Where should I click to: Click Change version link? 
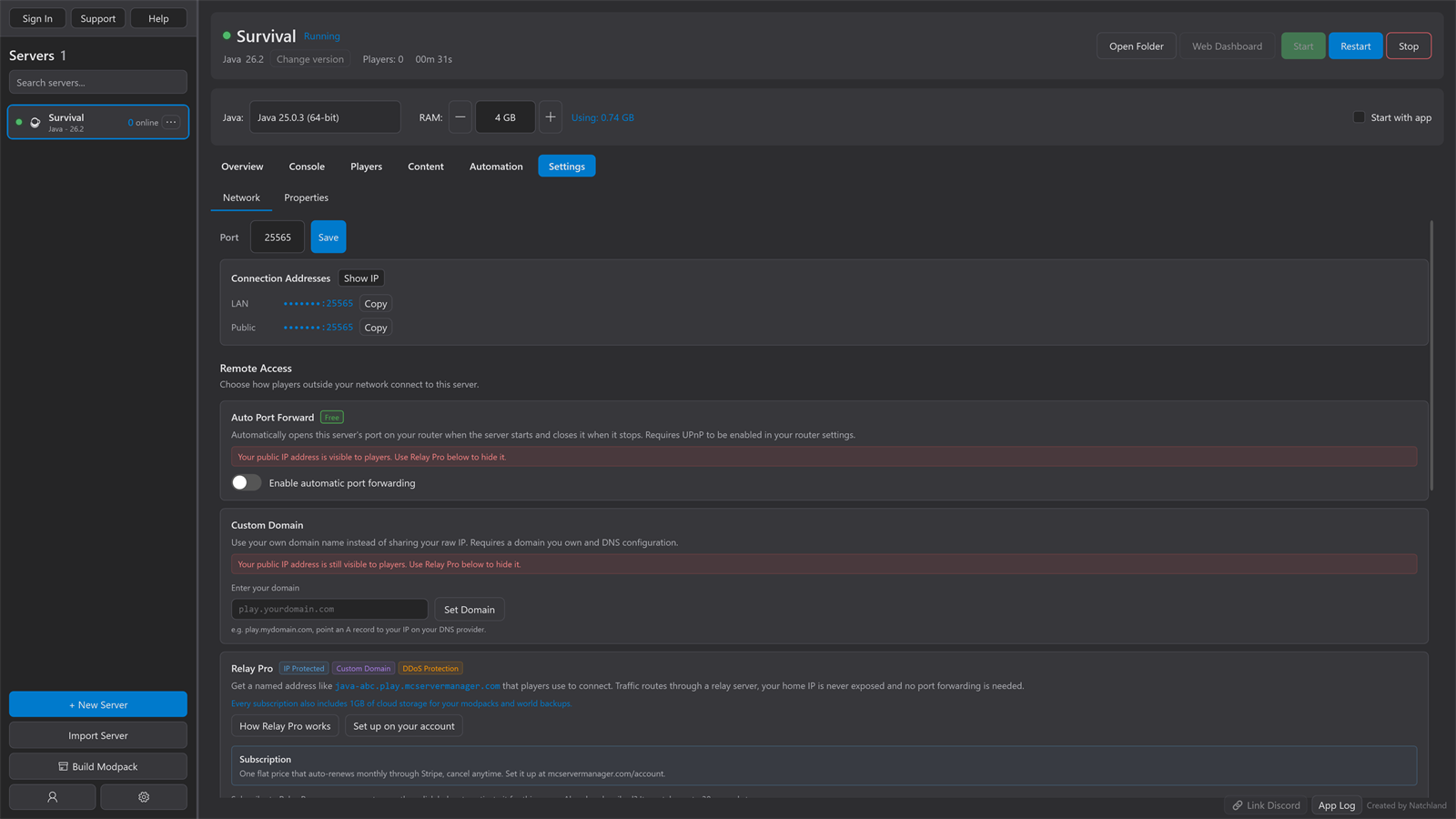310,59
